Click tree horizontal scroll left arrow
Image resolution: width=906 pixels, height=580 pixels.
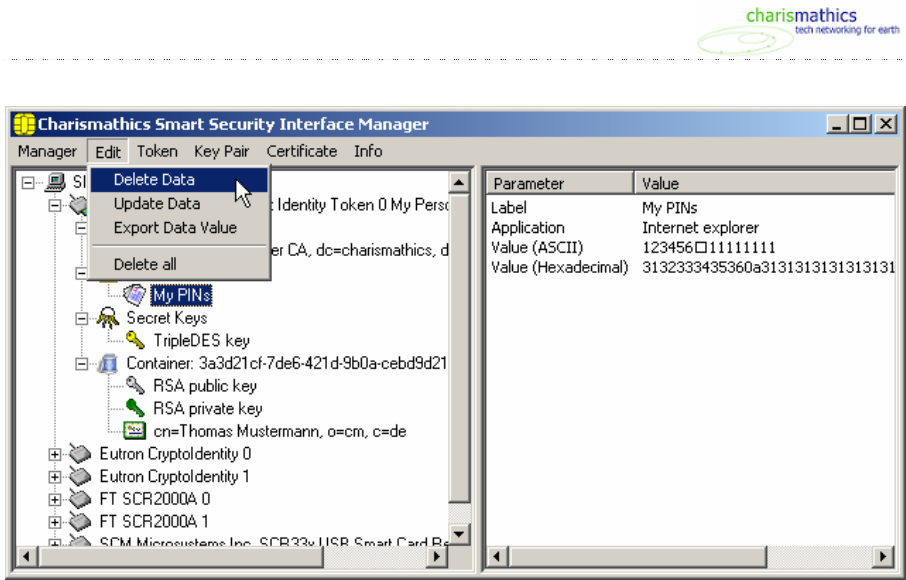coord(26,556)
